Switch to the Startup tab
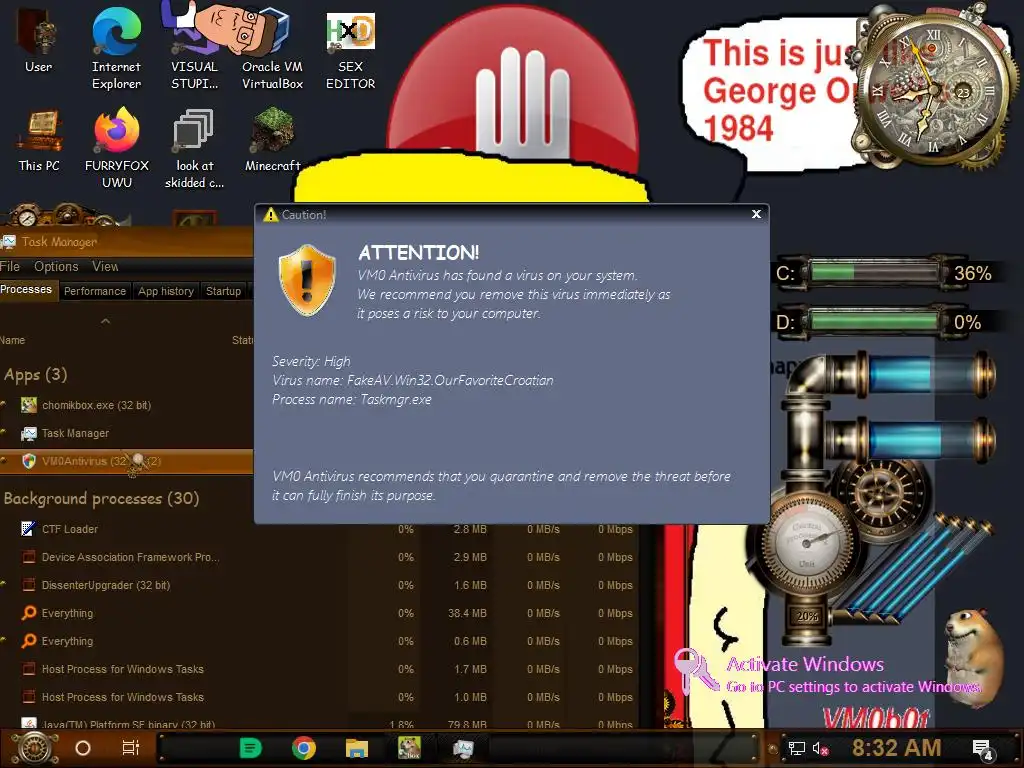The image size is (1024, 768). tap(223, 291)
